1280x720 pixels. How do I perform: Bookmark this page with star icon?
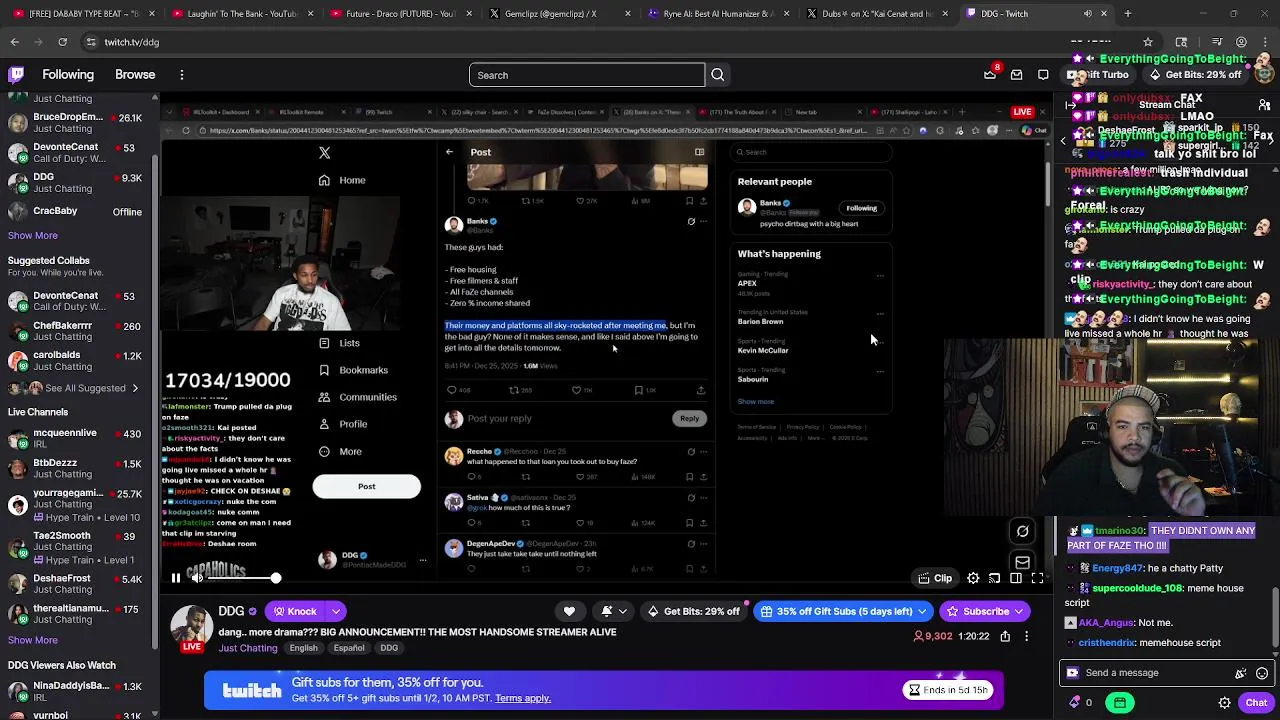(x=1147, y=42)
